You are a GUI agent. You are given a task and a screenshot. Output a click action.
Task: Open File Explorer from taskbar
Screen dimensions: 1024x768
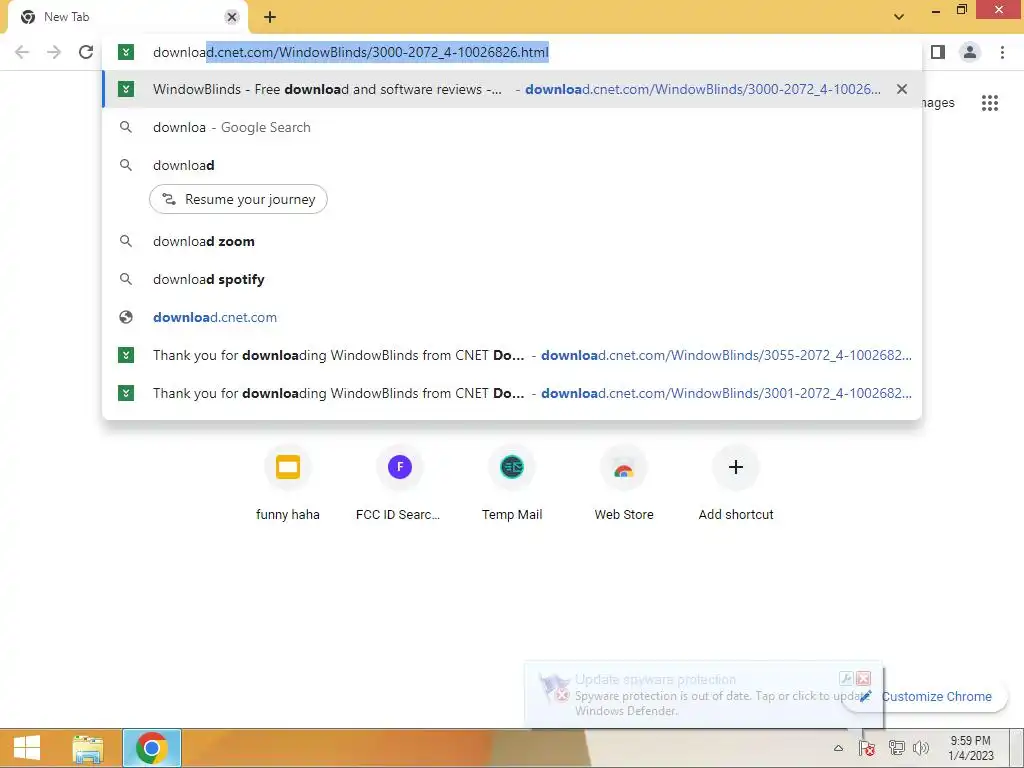tap(88, 748)
